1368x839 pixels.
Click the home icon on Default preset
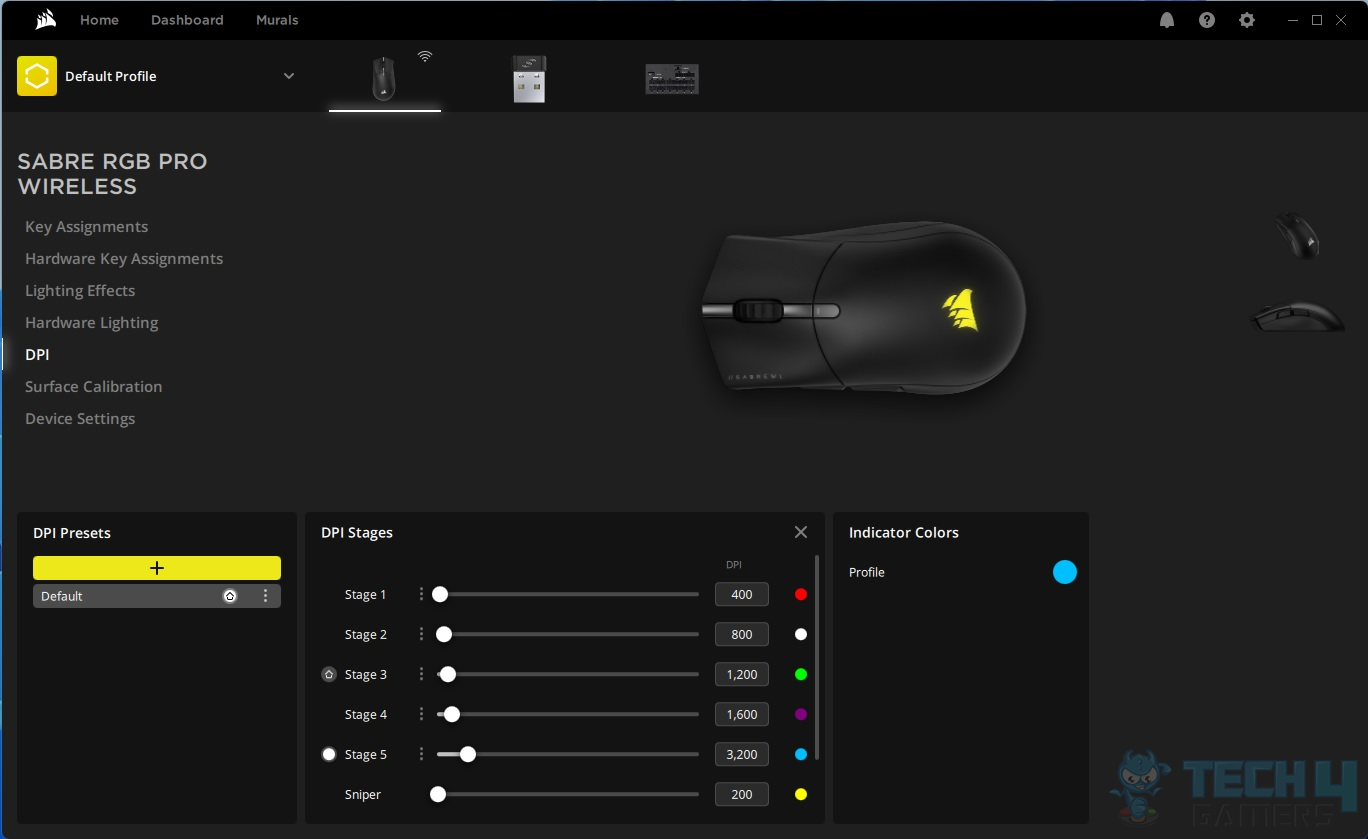click(230, 596)
